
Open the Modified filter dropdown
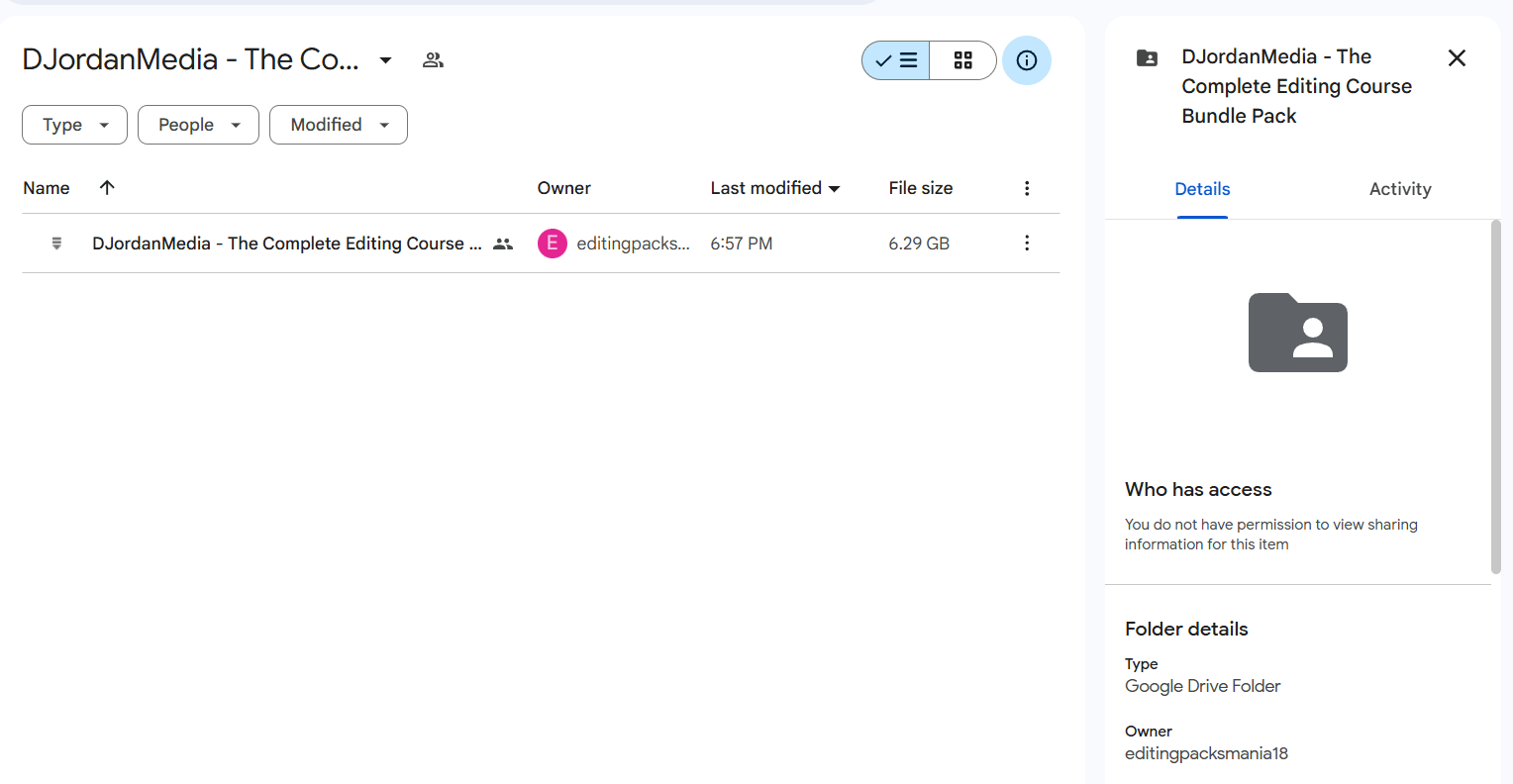pyautogui.click(x=339, y=125)
